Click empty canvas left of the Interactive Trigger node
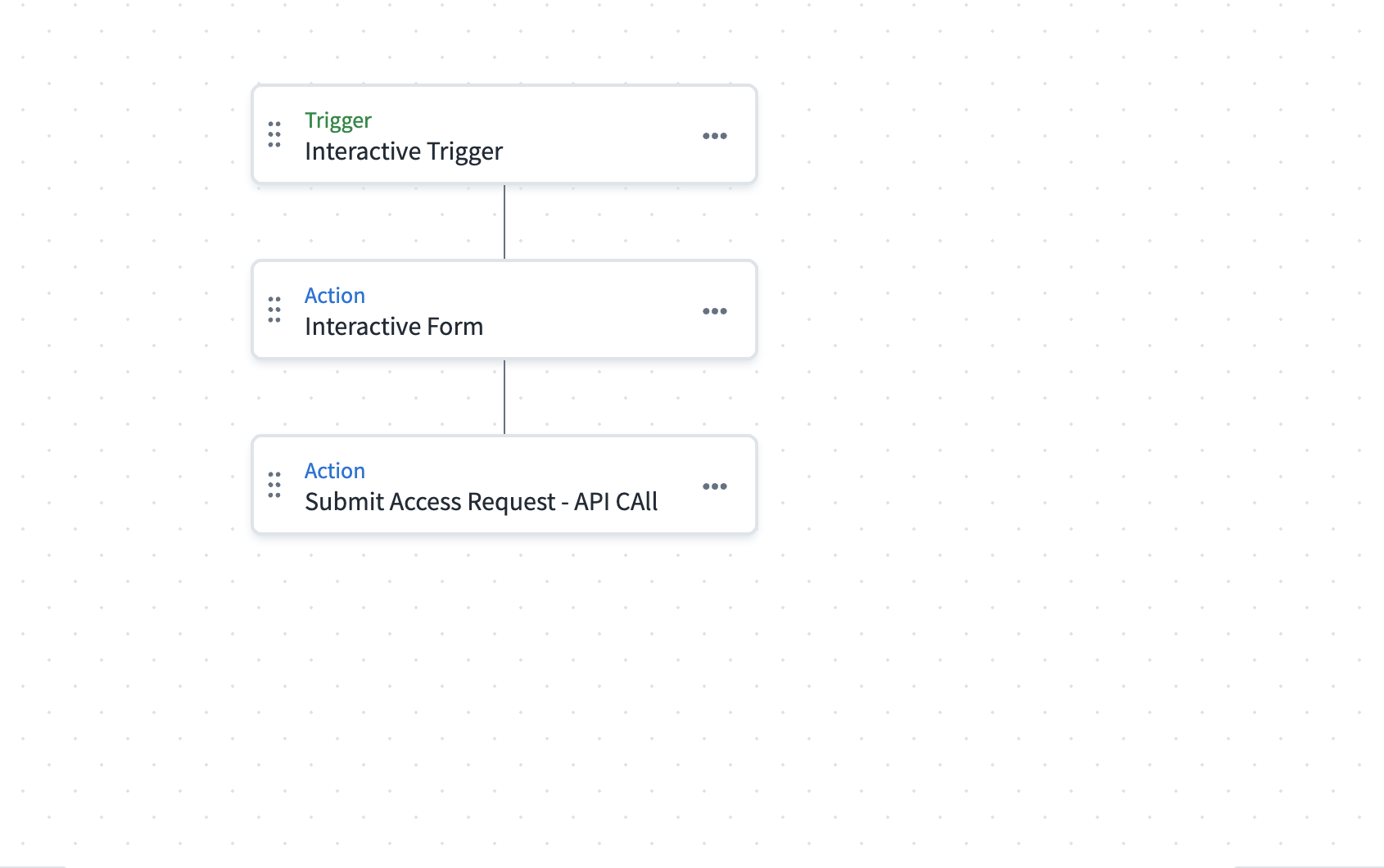The height and width of the screenshot is (868, 1384). (123, 134)
